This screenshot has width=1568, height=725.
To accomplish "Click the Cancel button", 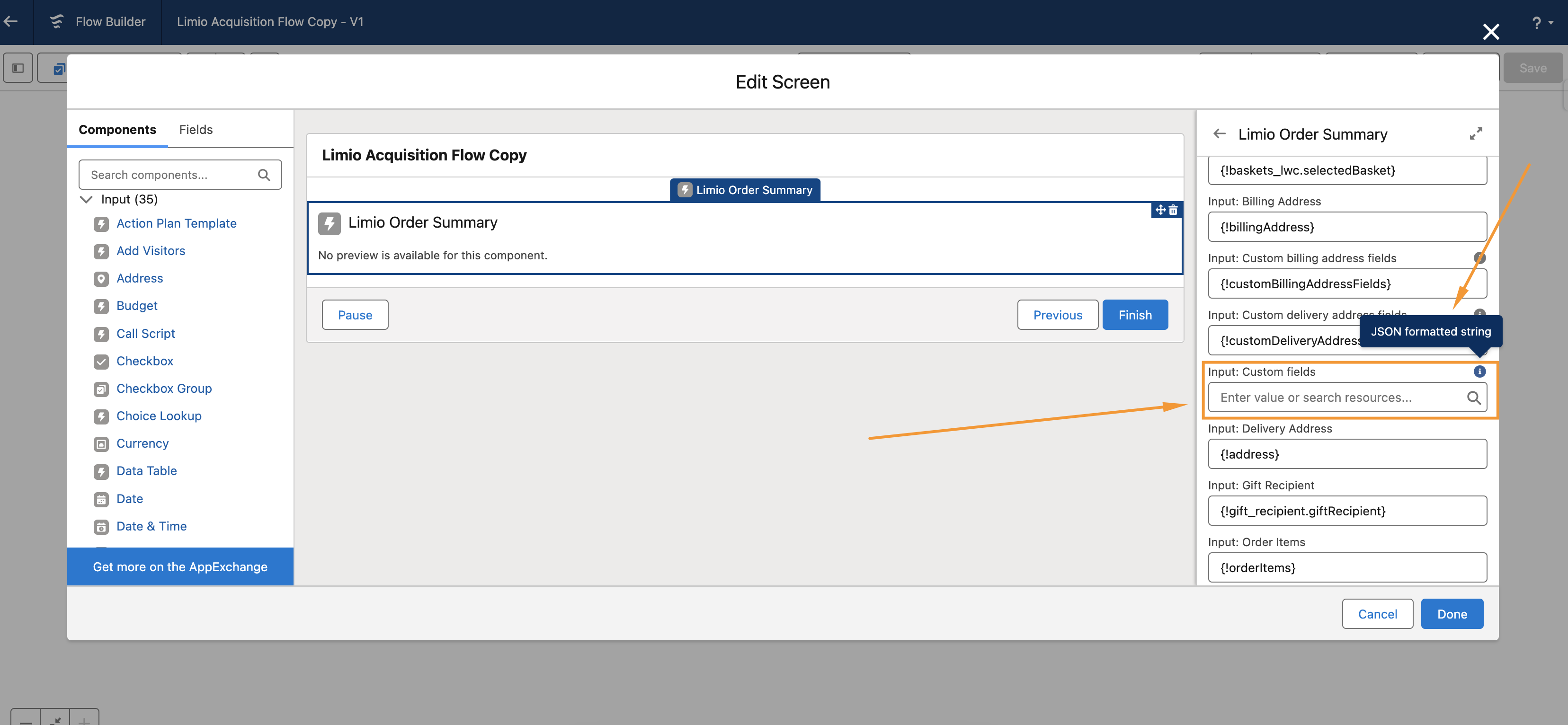I will tap(1378, 614).
